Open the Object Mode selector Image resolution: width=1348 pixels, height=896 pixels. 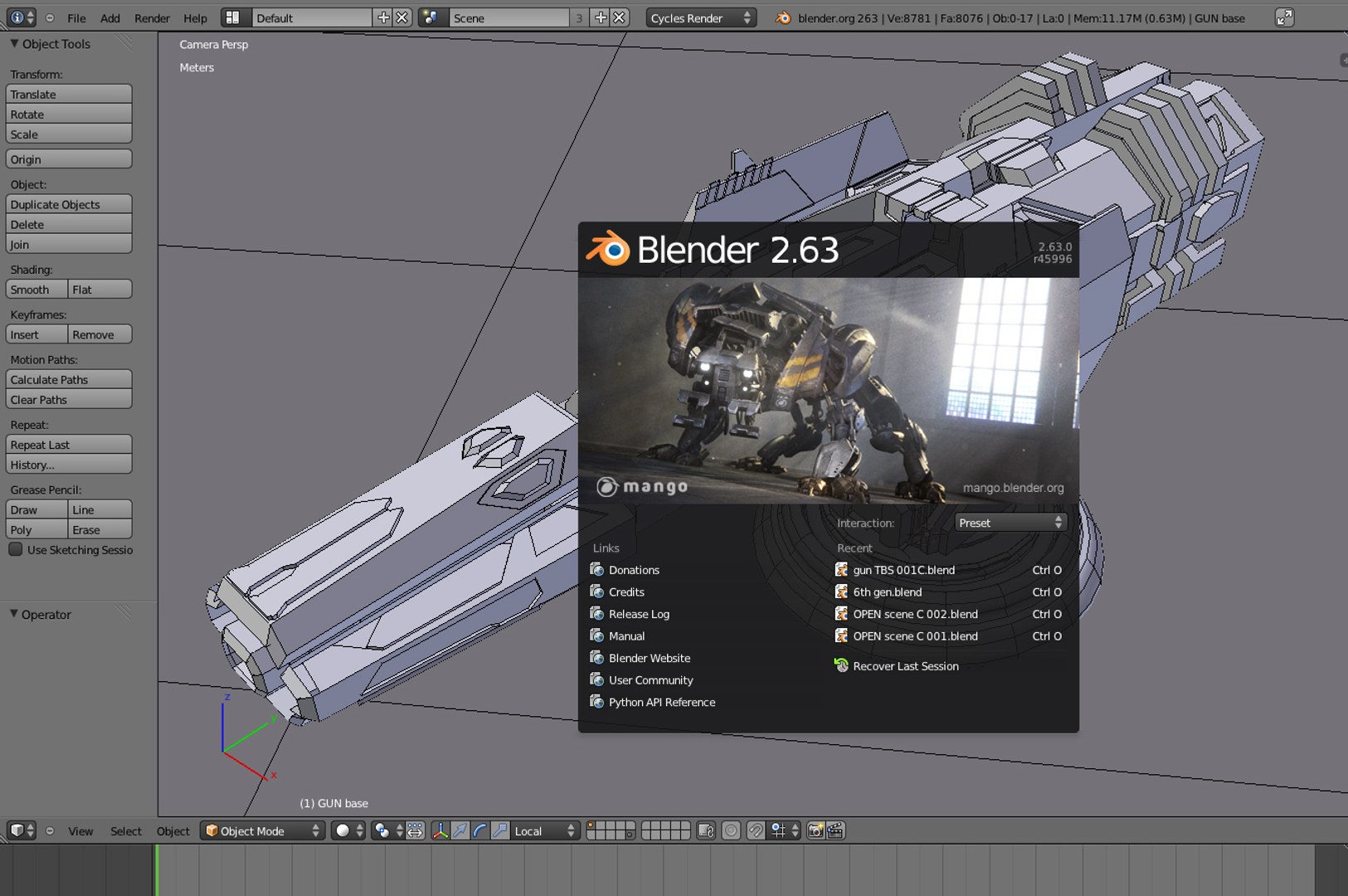[x=262, y=830]
